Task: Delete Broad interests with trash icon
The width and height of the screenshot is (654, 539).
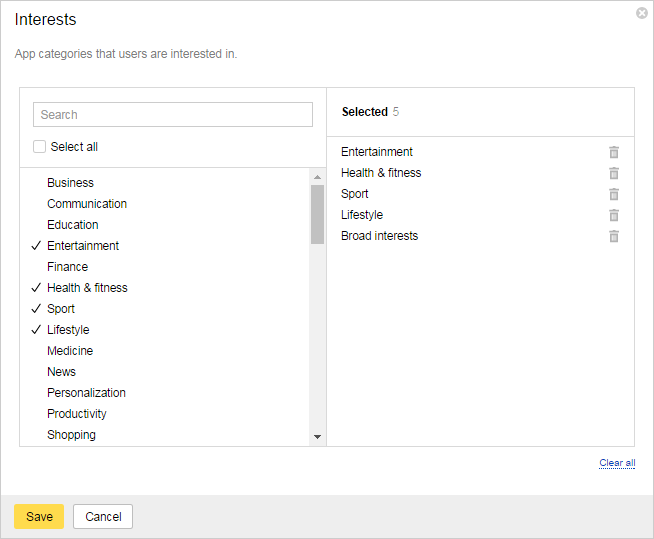Action: click(614, 236)
